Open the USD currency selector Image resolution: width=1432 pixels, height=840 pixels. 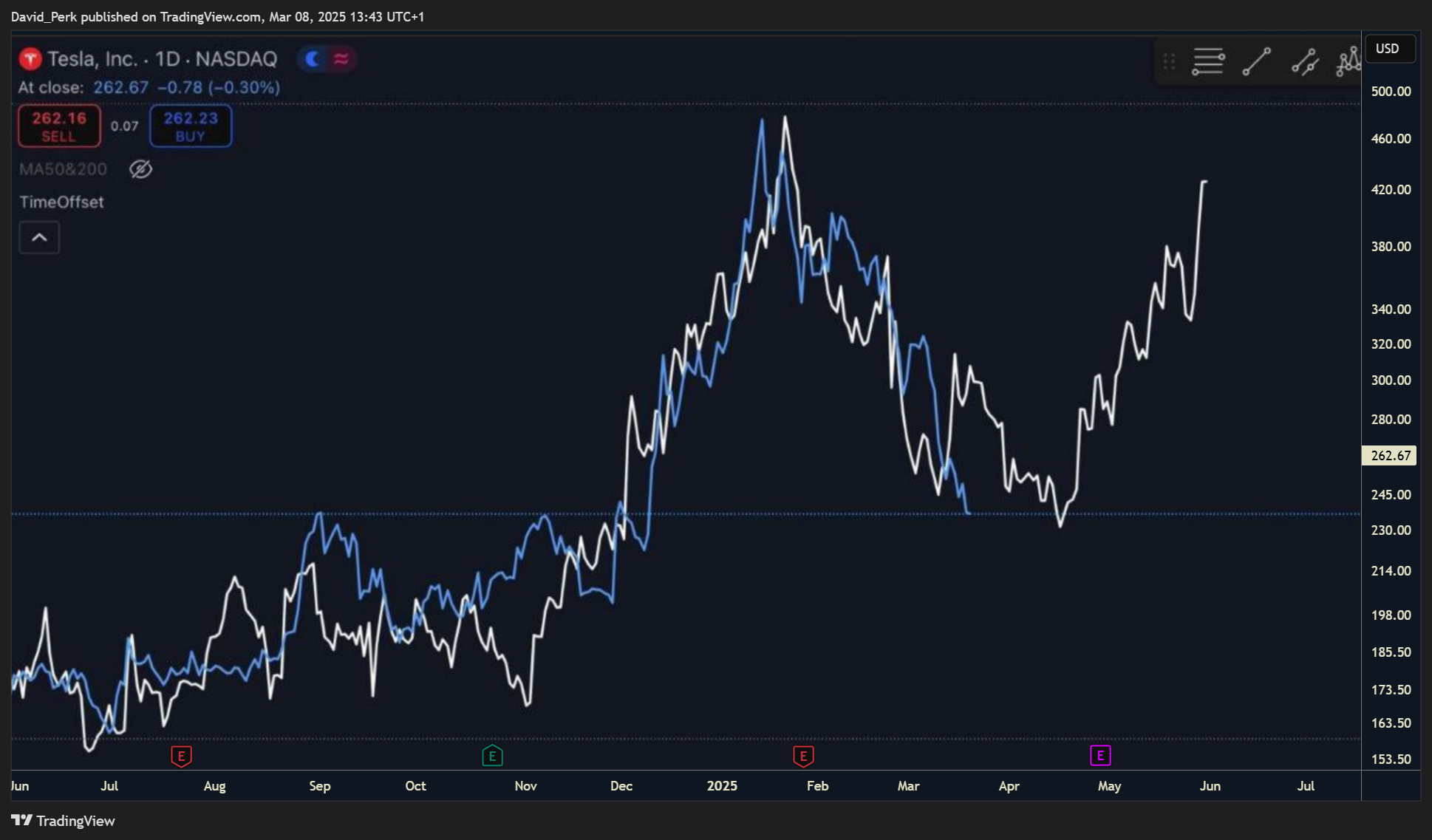(1391, 49)
